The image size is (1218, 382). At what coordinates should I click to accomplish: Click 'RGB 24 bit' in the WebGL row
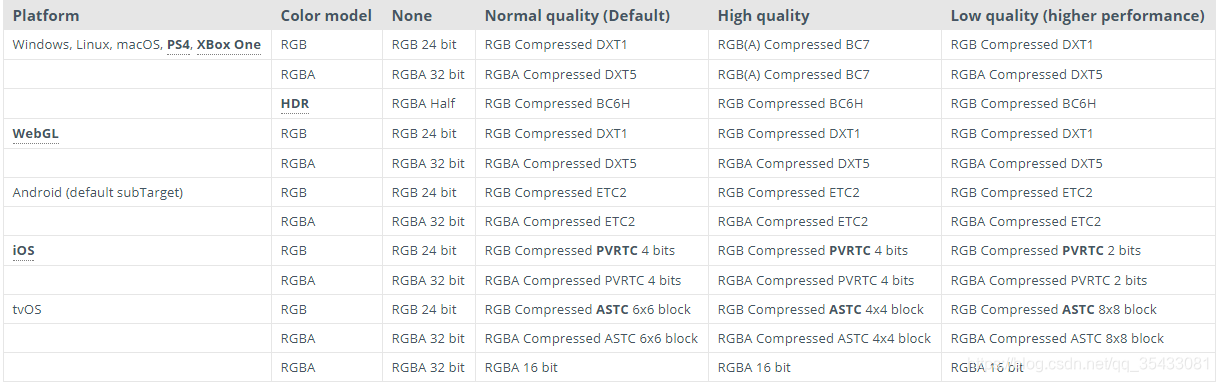pos(424,133)
